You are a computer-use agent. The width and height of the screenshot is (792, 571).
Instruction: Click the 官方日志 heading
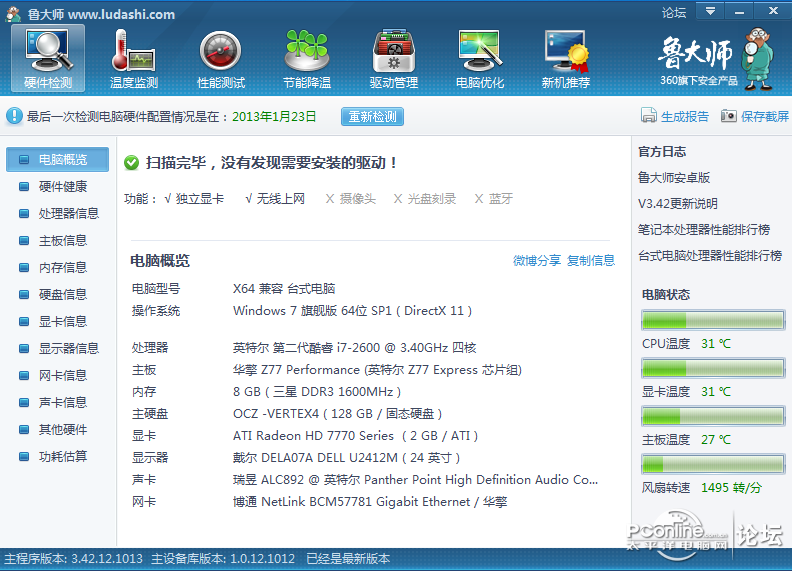[x=662, y=152]
